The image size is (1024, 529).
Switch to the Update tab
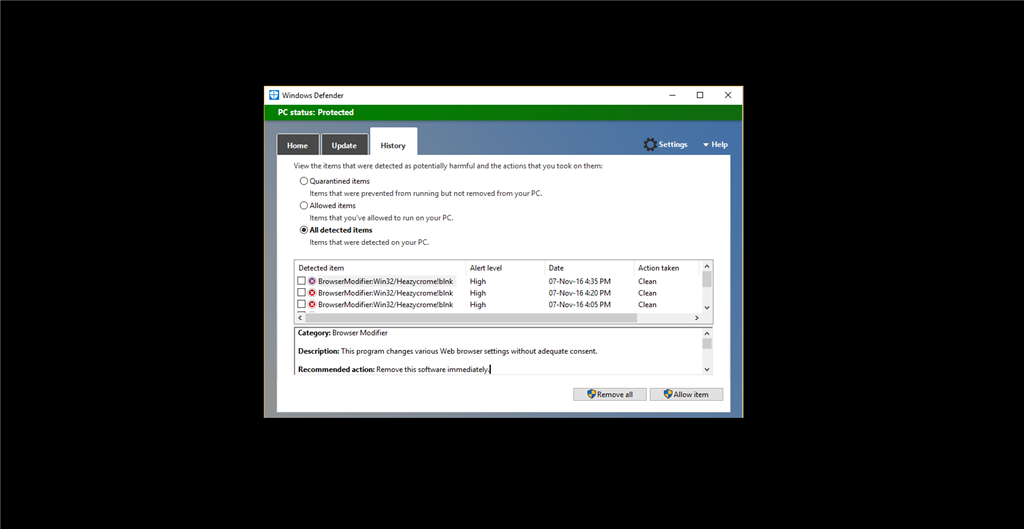pyautogui.click(x=344, y=145)
